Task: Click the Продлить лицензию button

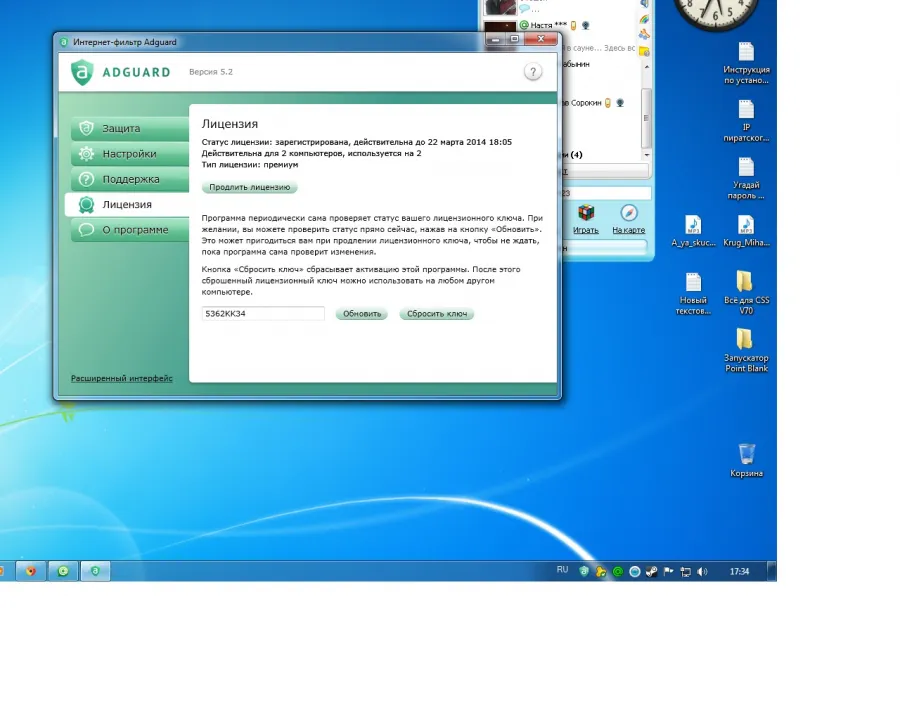Action: [250, 187]
